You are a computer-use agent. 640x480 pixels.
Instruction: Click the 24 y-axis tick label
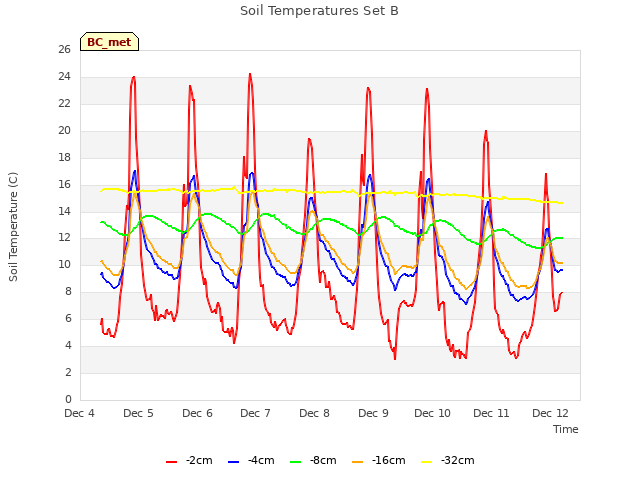click(x=64, y=76)
